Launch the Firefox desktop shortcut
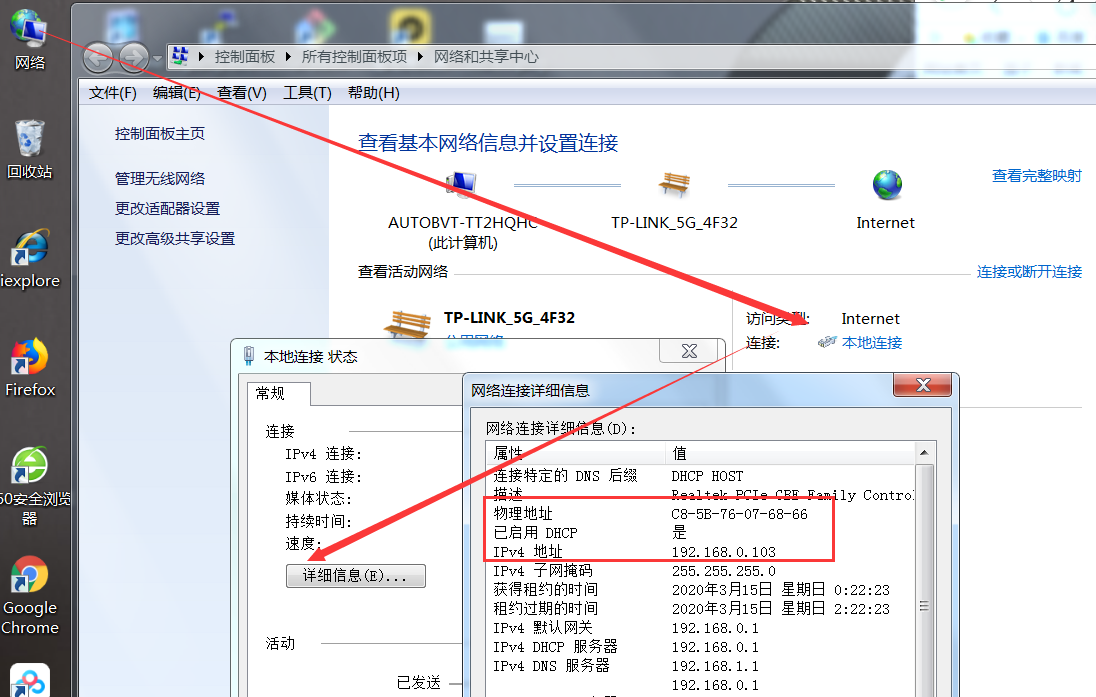 click(29, 368)
